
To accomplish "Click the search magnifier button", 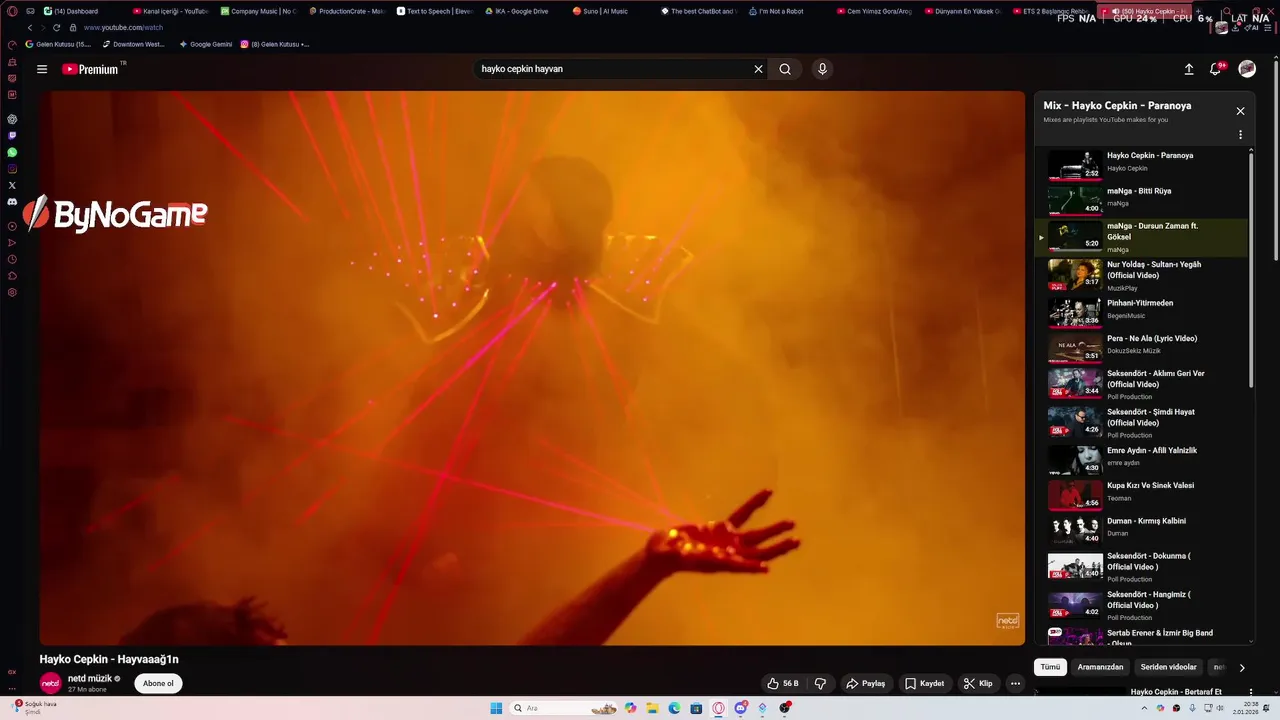I will pos(785,69).
